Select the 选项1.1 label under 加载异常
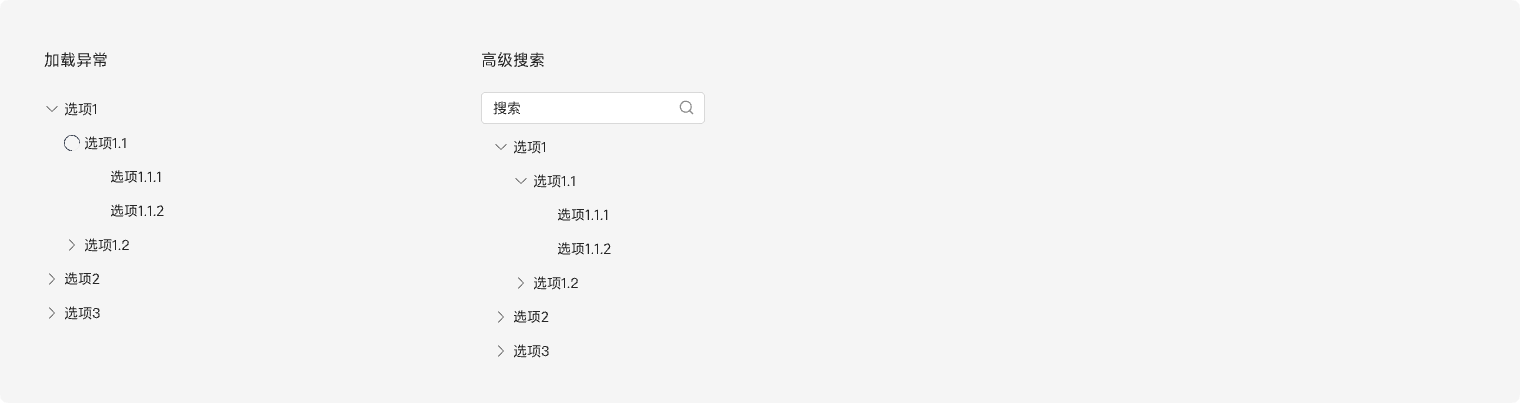This screenshot has width=1520, height=403. (106, 143)
